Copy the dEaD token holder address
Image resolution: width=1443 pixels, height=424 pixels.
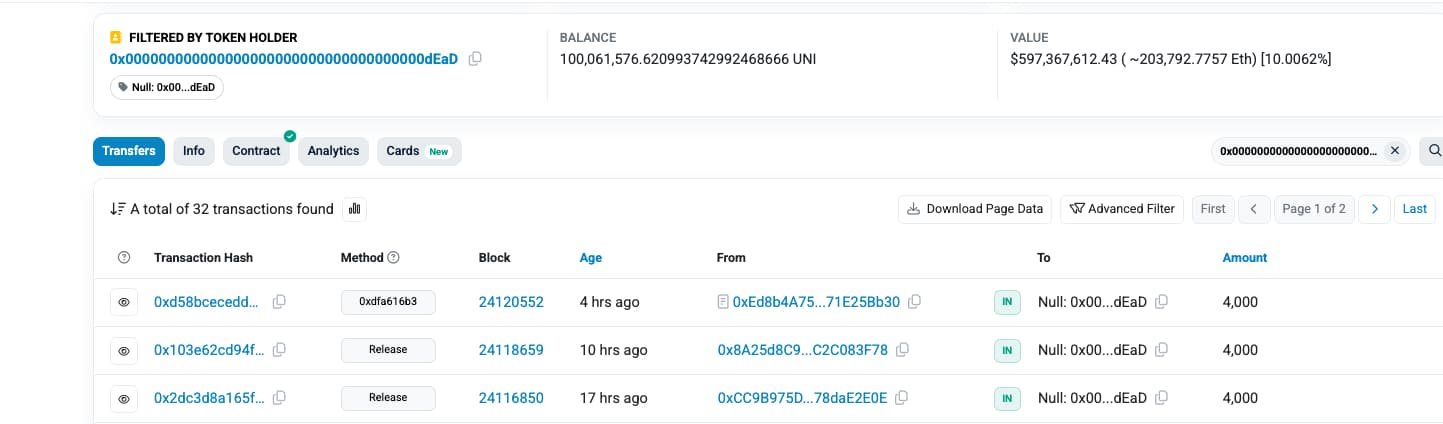click(x=475, y=59)
